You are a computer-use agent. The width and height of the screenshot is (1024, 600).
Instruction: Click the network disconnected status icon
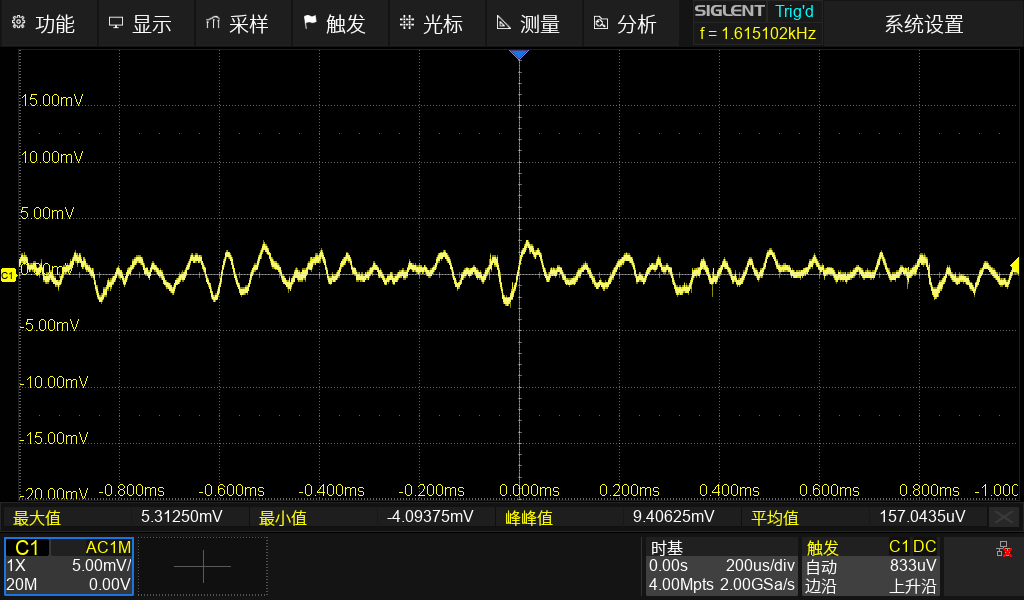[x=1004, y=550]
